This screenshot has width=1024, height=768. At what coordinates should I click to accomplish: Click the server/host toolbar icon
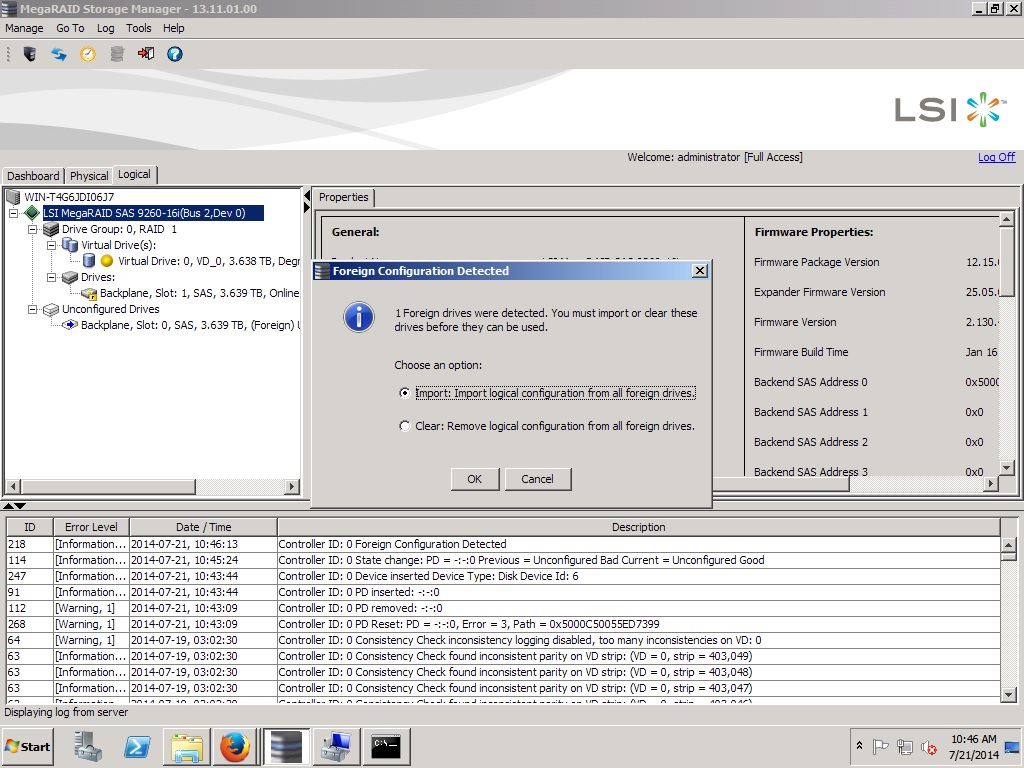30,54
